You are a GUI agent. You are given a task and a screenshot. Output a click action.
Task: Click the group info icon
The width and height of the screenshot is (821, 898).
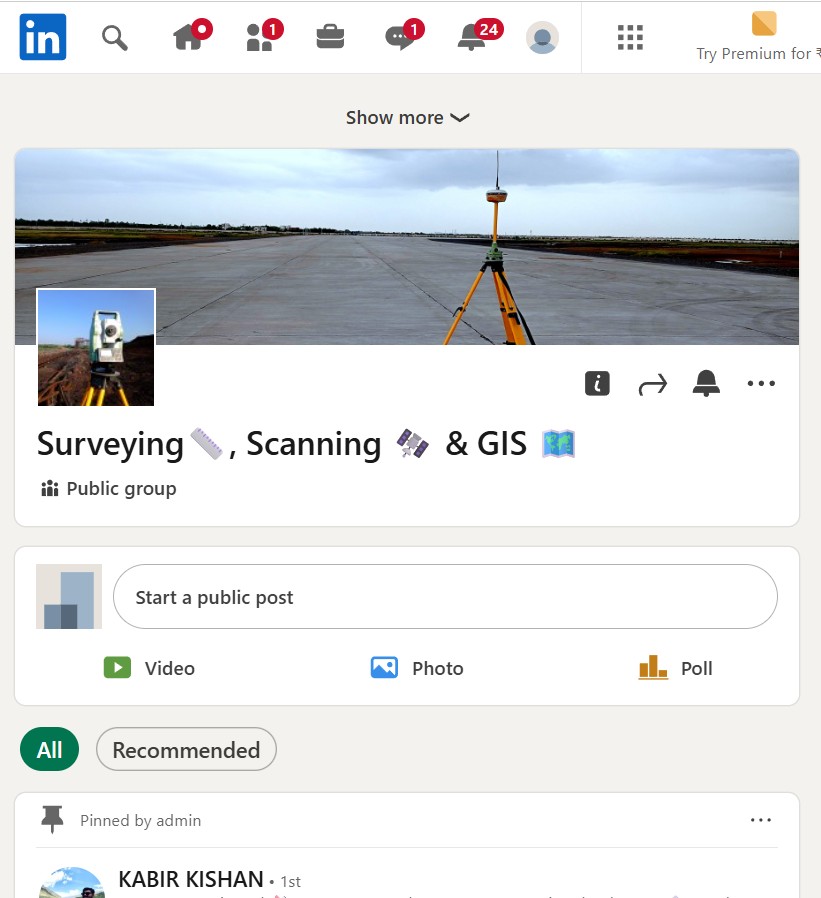point(597,383)
